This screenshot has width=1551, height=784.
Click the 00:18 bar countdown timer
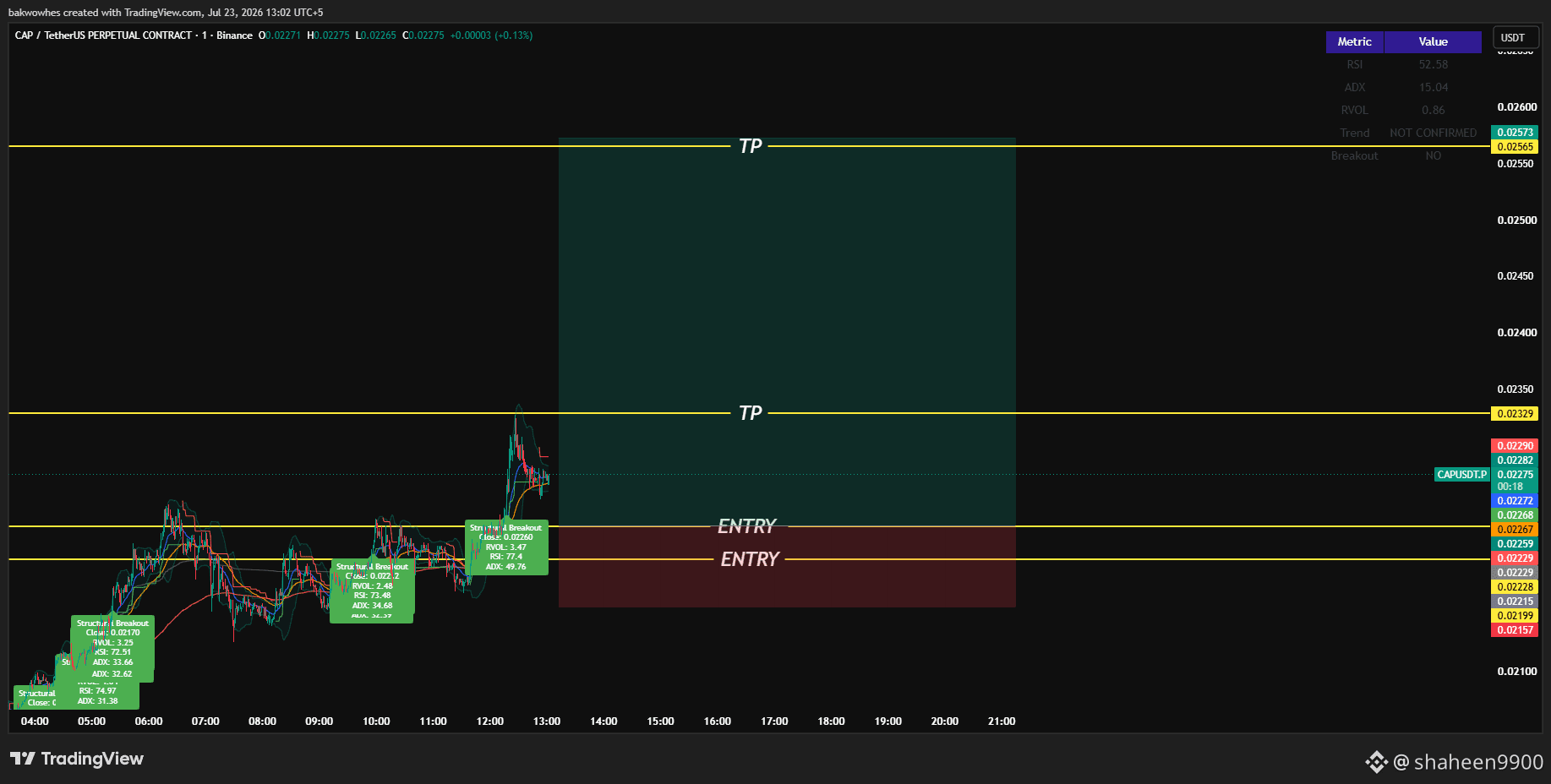pos(1510,487)
